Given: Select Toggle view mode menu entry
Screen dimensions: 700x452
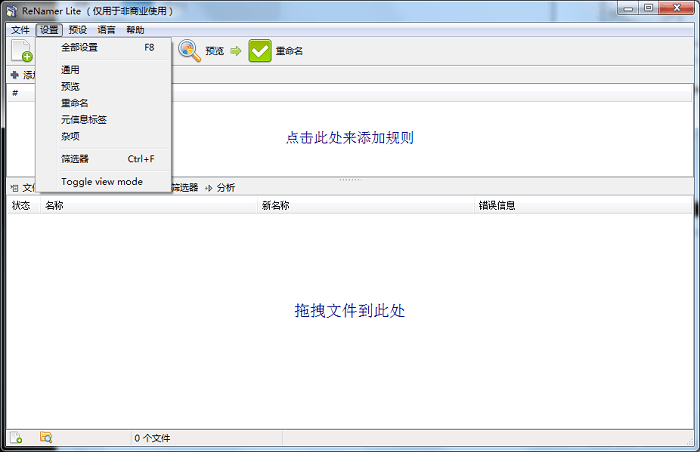Looking at the screenshot, I should 104,181.
